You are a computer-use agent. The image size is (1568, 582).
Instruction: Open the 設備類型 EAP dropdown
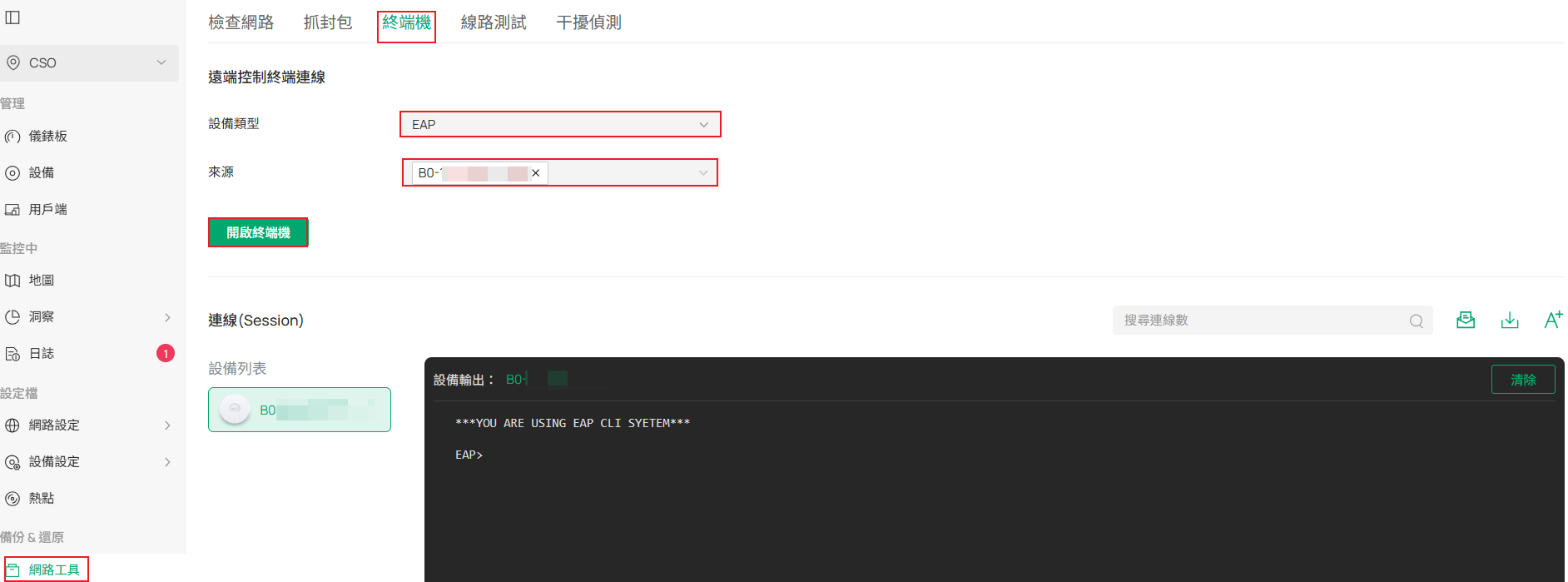(559, 125)
